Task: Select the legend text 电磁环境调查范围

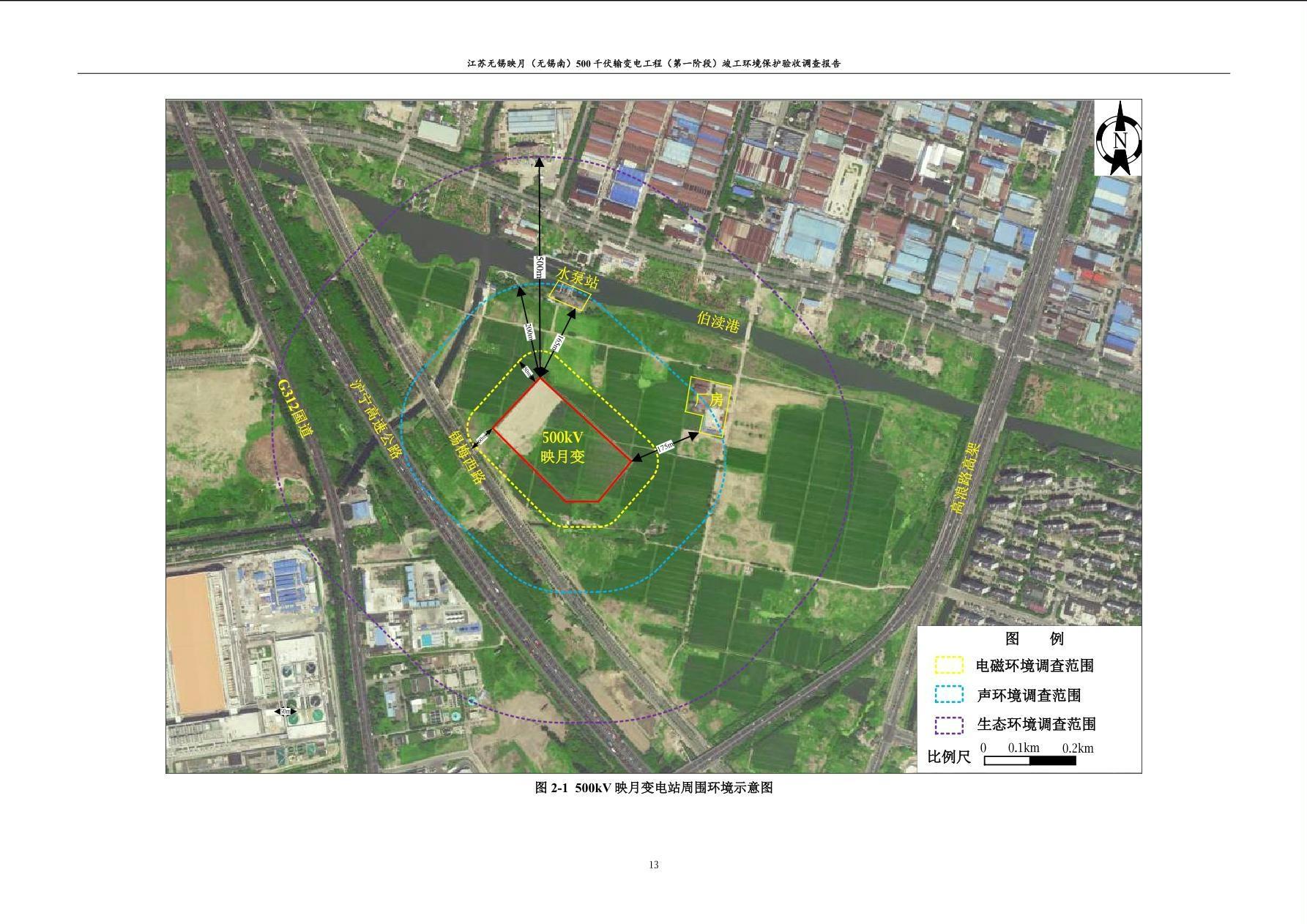Action: tap(1035, 666)
